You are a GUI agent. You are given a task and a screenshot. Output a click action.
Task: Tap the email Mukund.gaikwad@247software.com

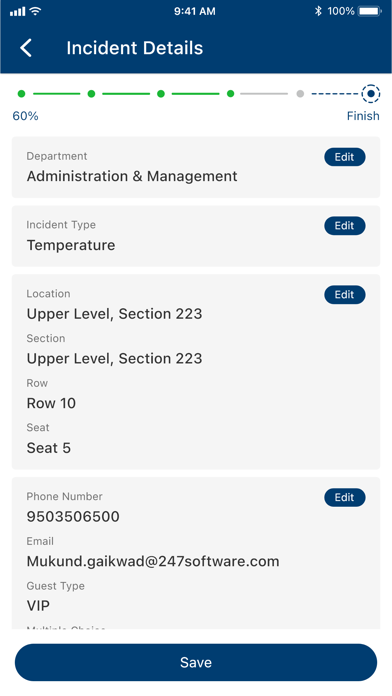coord(153,562)
